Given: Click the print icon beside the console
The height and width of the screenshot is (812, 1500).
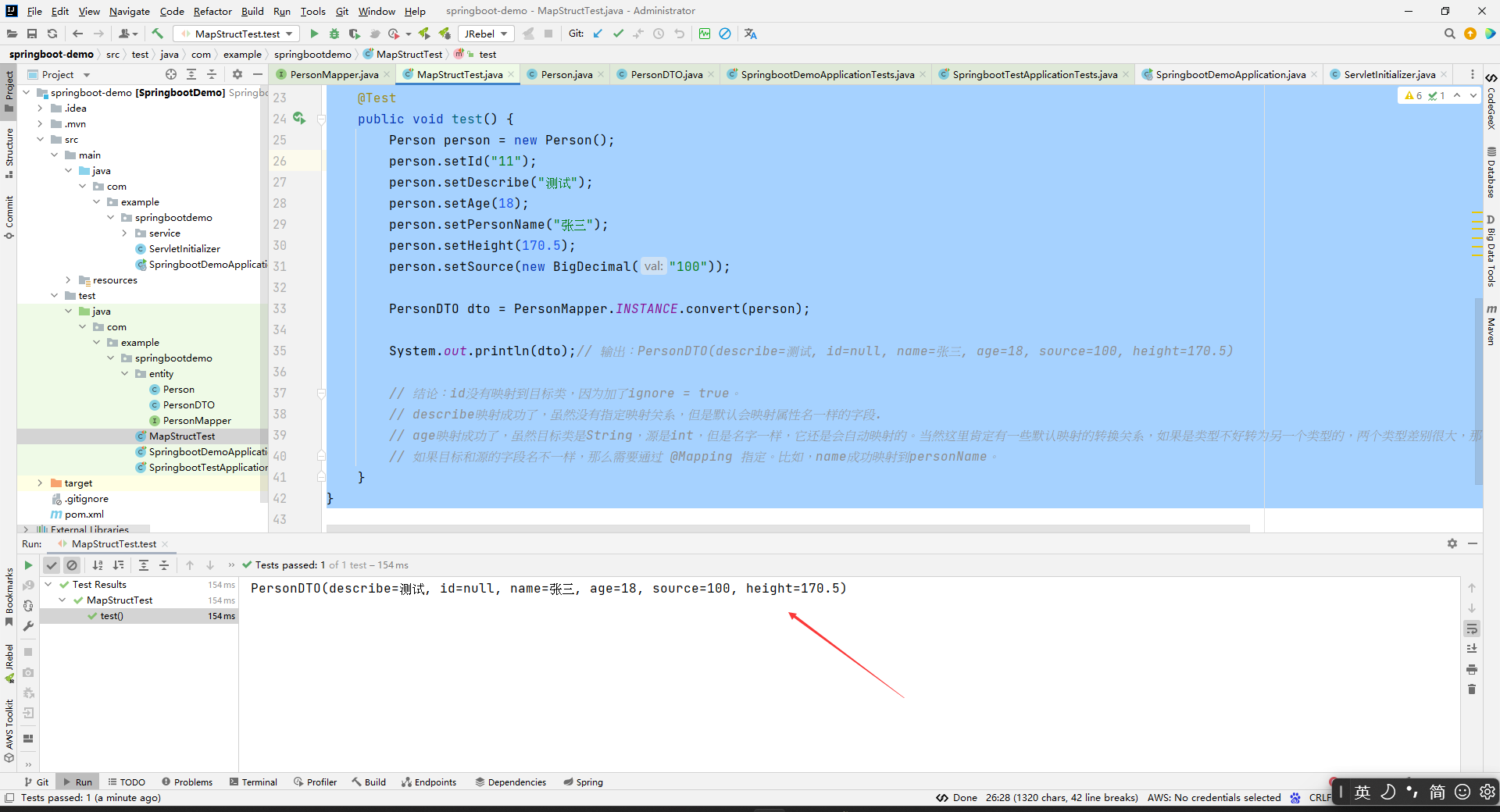Looking at the screenshot, I should (1472, 669).
